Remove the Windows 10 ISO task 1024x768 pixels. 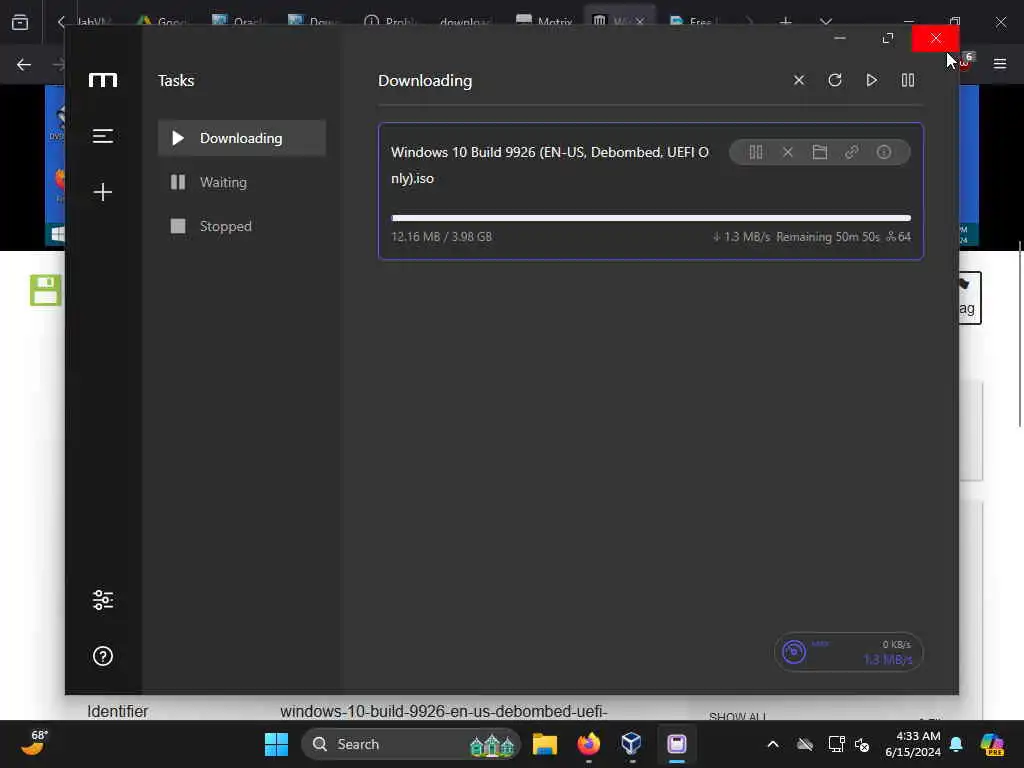pos(788,152)
